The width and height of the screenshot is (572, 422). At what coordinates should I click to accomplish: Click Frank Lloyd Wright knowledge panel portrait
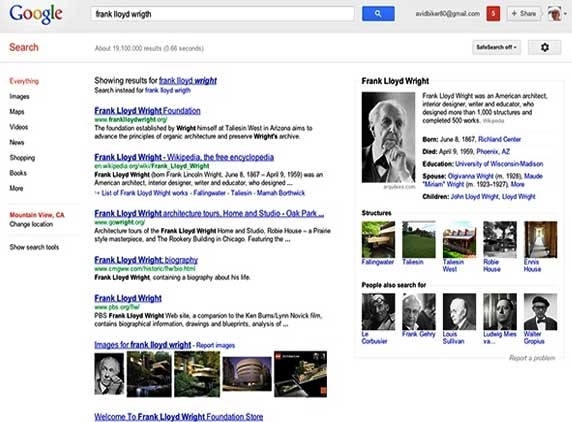(388, 138)
